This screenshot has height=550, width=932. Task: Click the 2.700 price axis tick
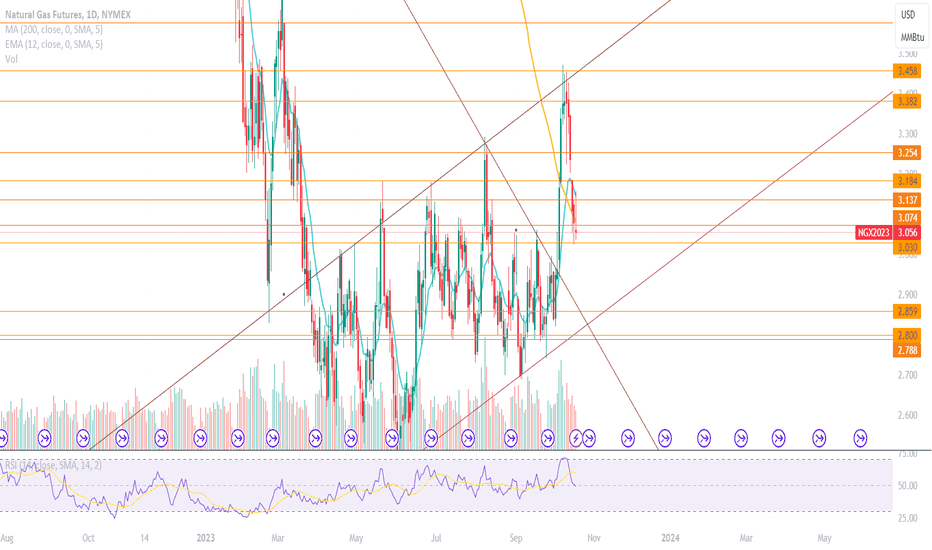(x=907, y=375)
